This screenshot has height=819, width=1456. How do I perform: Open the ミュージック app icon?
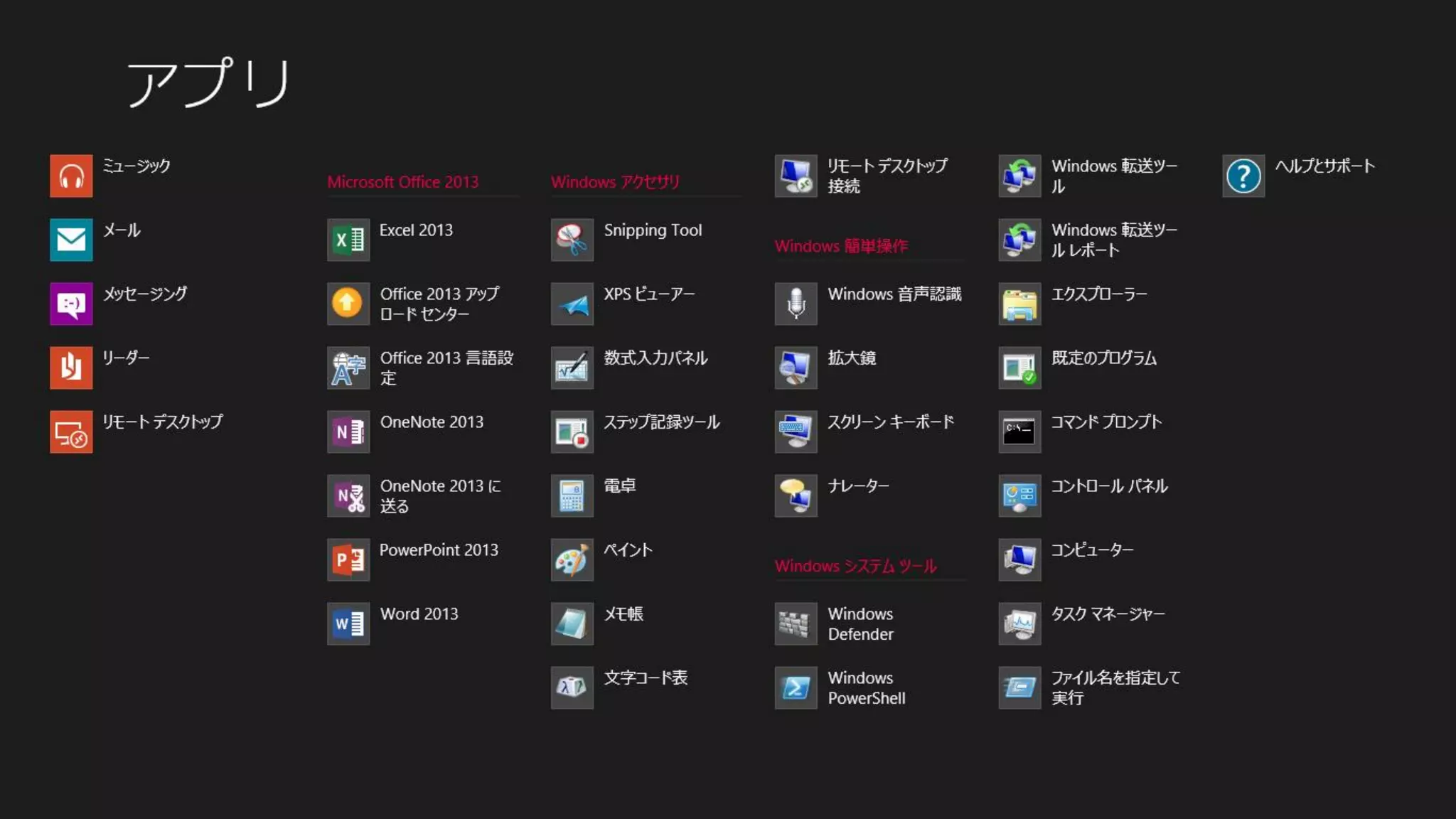(71, 176)
